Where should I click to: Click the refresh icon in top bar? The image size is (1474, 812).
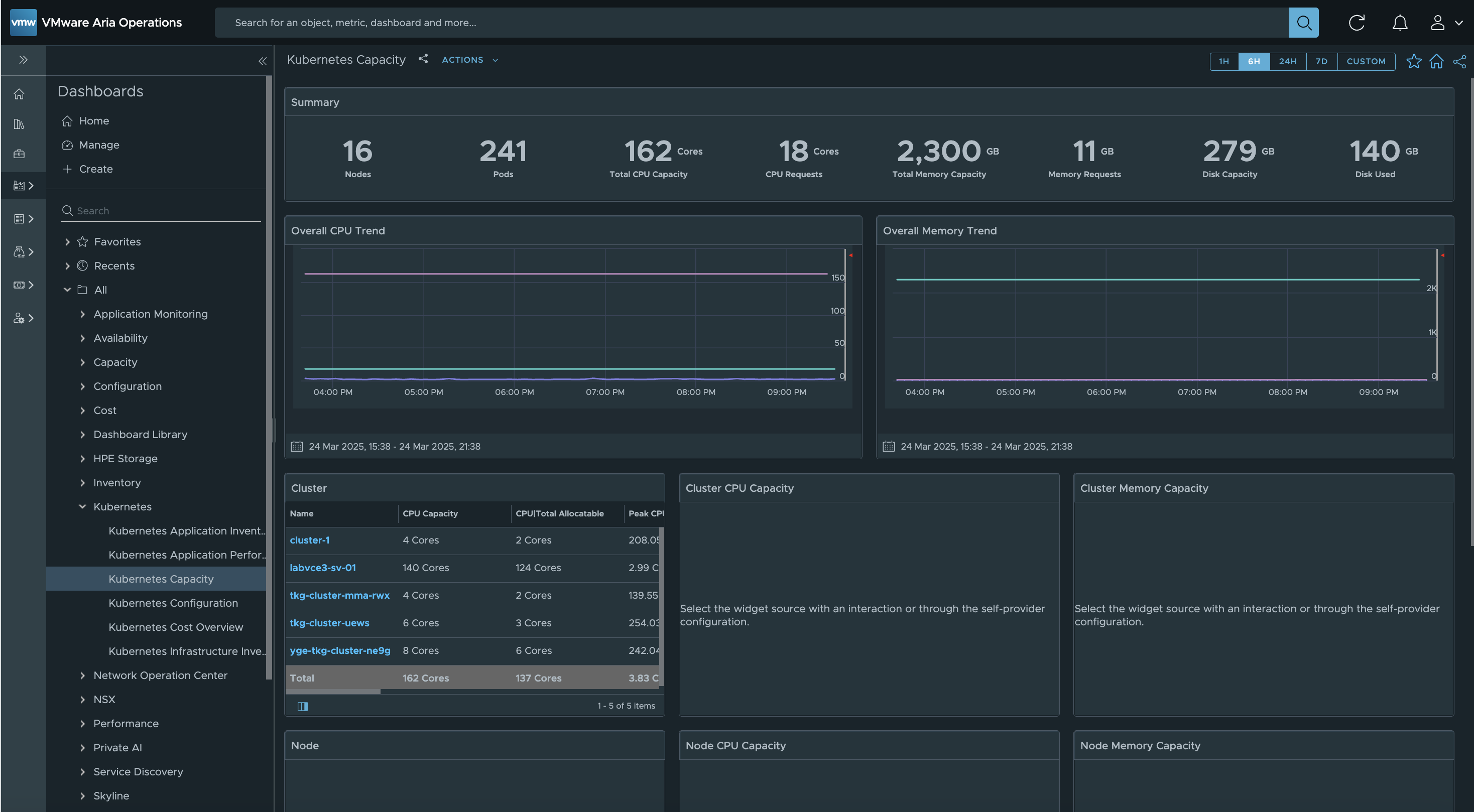[1357, 23]
